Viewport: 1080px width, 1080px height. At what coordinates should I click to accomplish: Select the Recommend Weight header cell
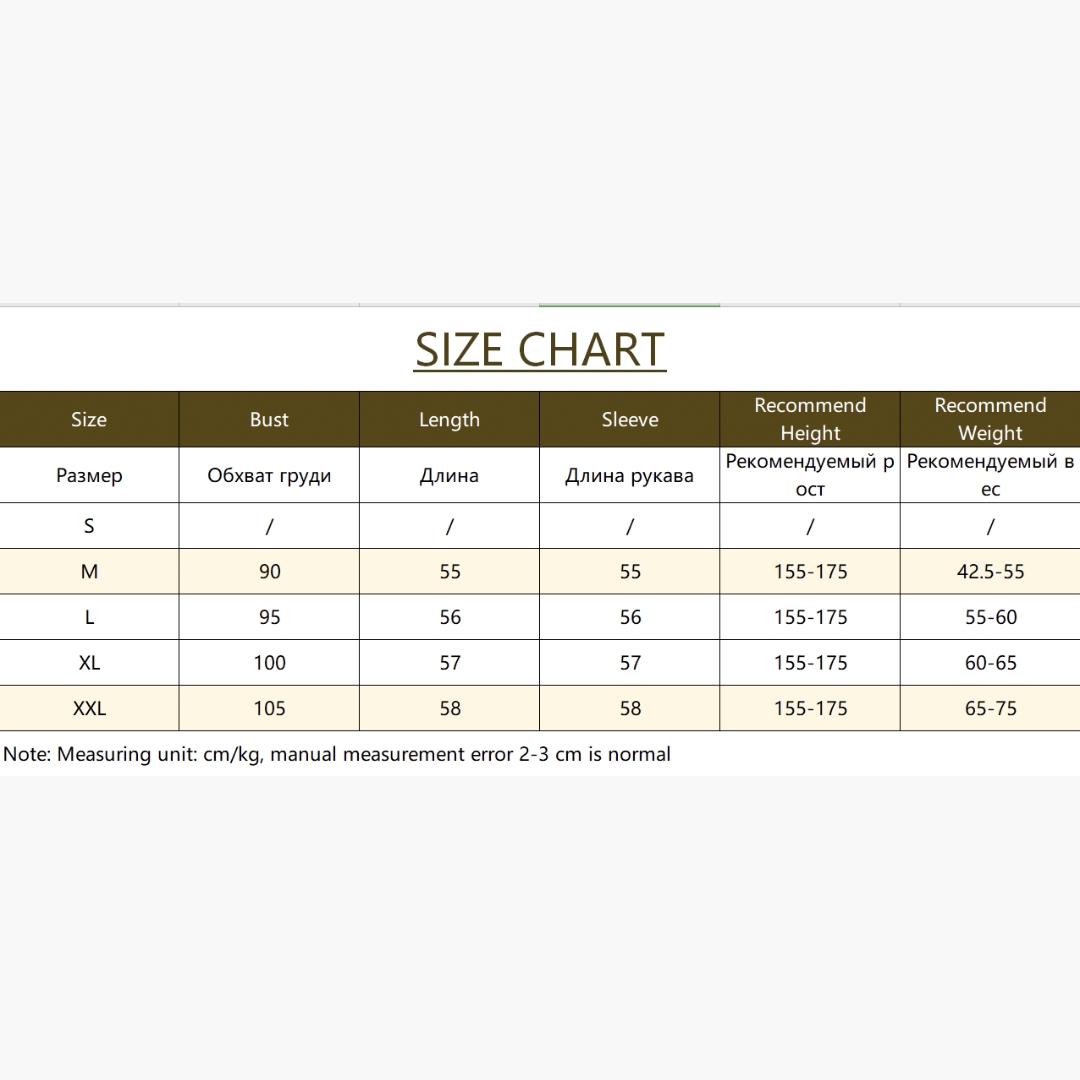click(x=990, y=419)
